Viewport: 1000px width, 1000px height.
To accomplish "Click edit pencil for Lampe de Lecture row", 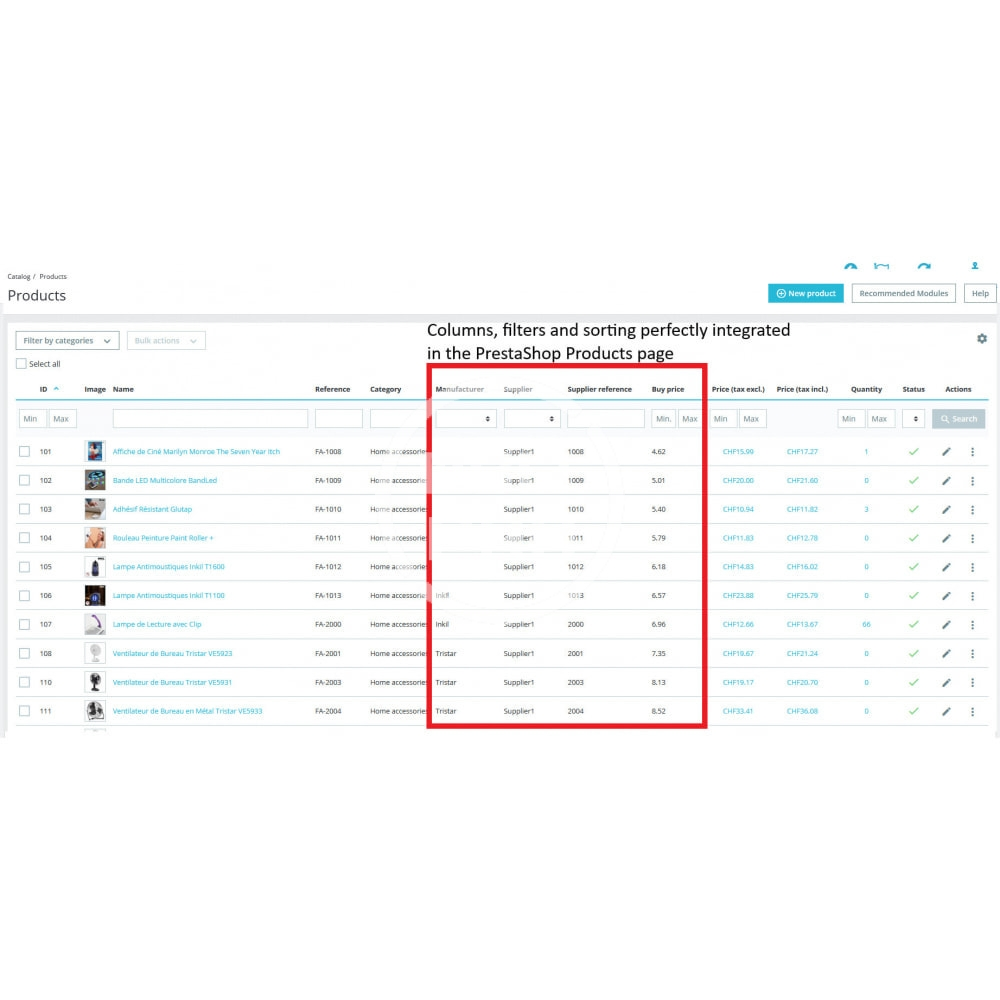I will click(x=946, y=625).
